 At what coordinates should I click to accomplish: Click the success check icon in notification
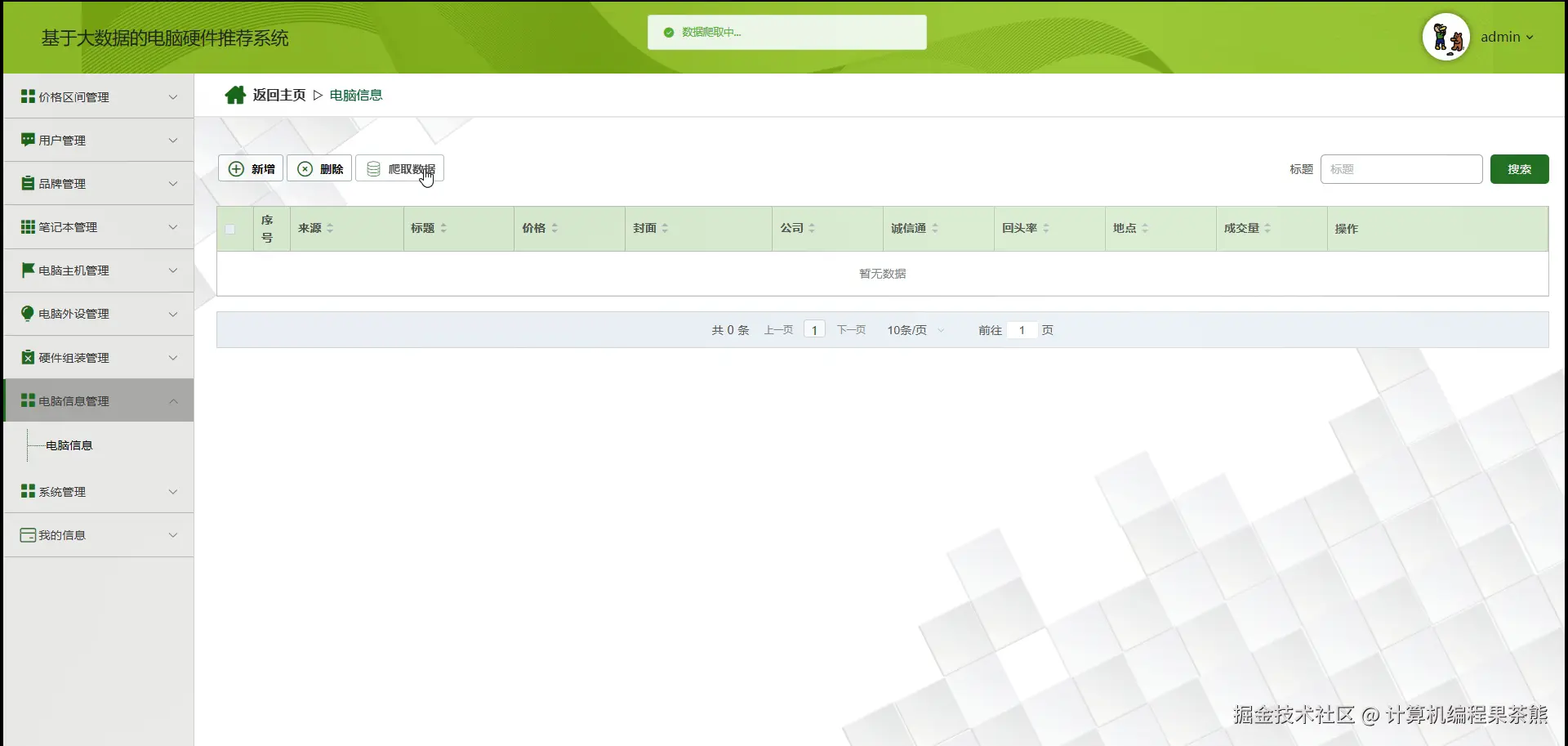pos(669,33)
